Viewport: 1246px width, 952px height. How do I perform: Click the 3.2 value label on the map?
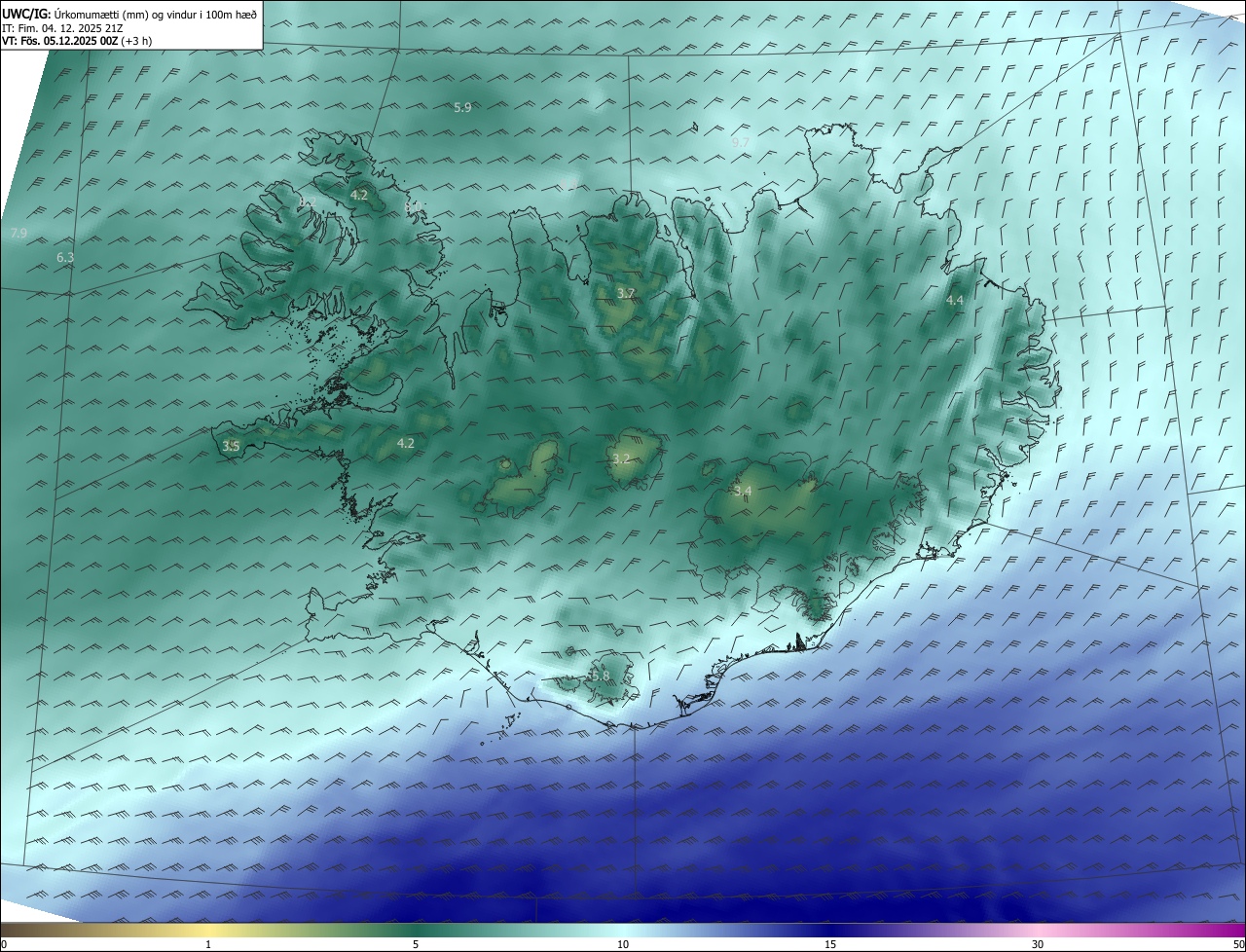[621, 459]
